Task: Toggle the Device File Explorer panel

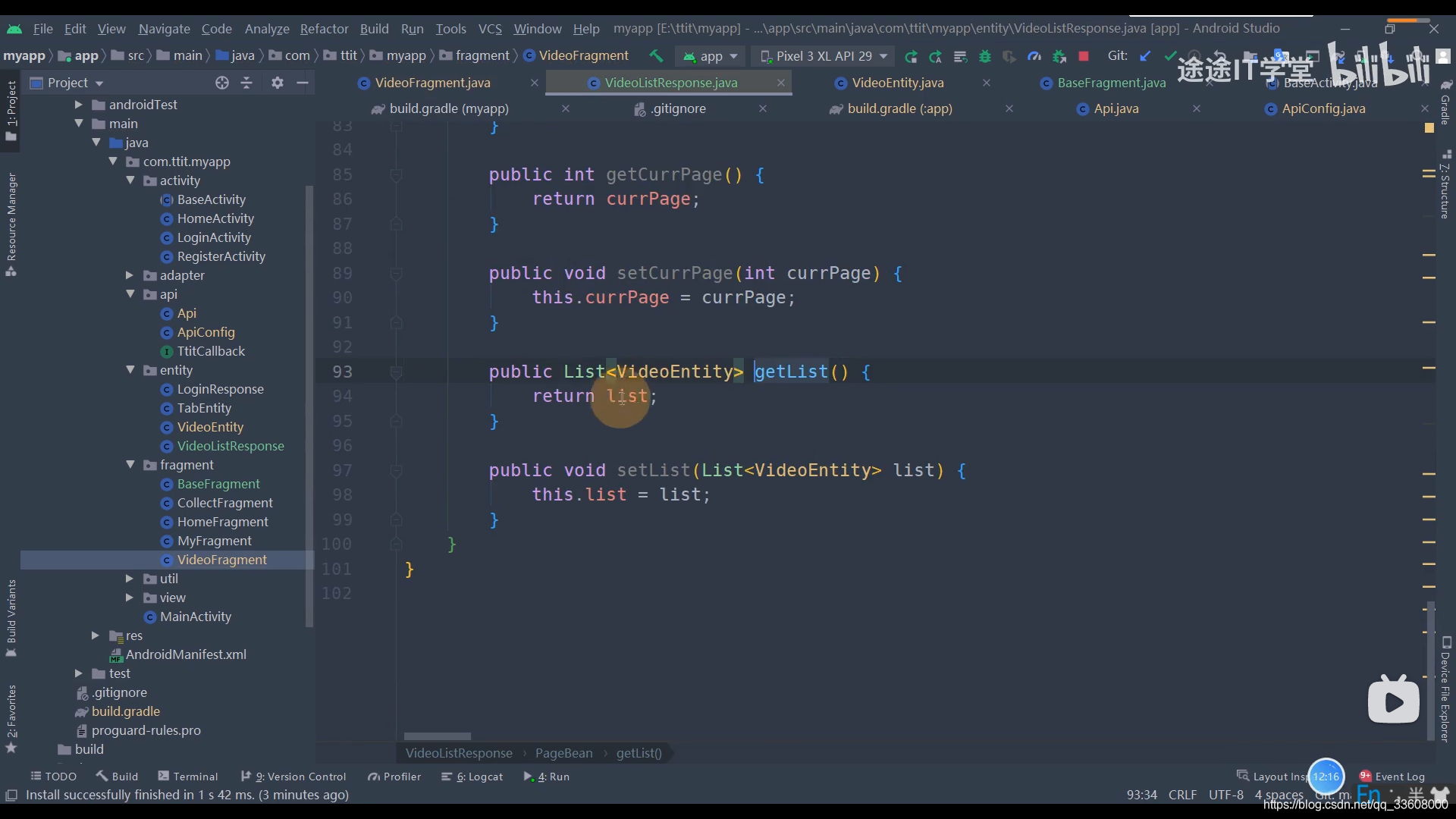Action: [1445, 689]
